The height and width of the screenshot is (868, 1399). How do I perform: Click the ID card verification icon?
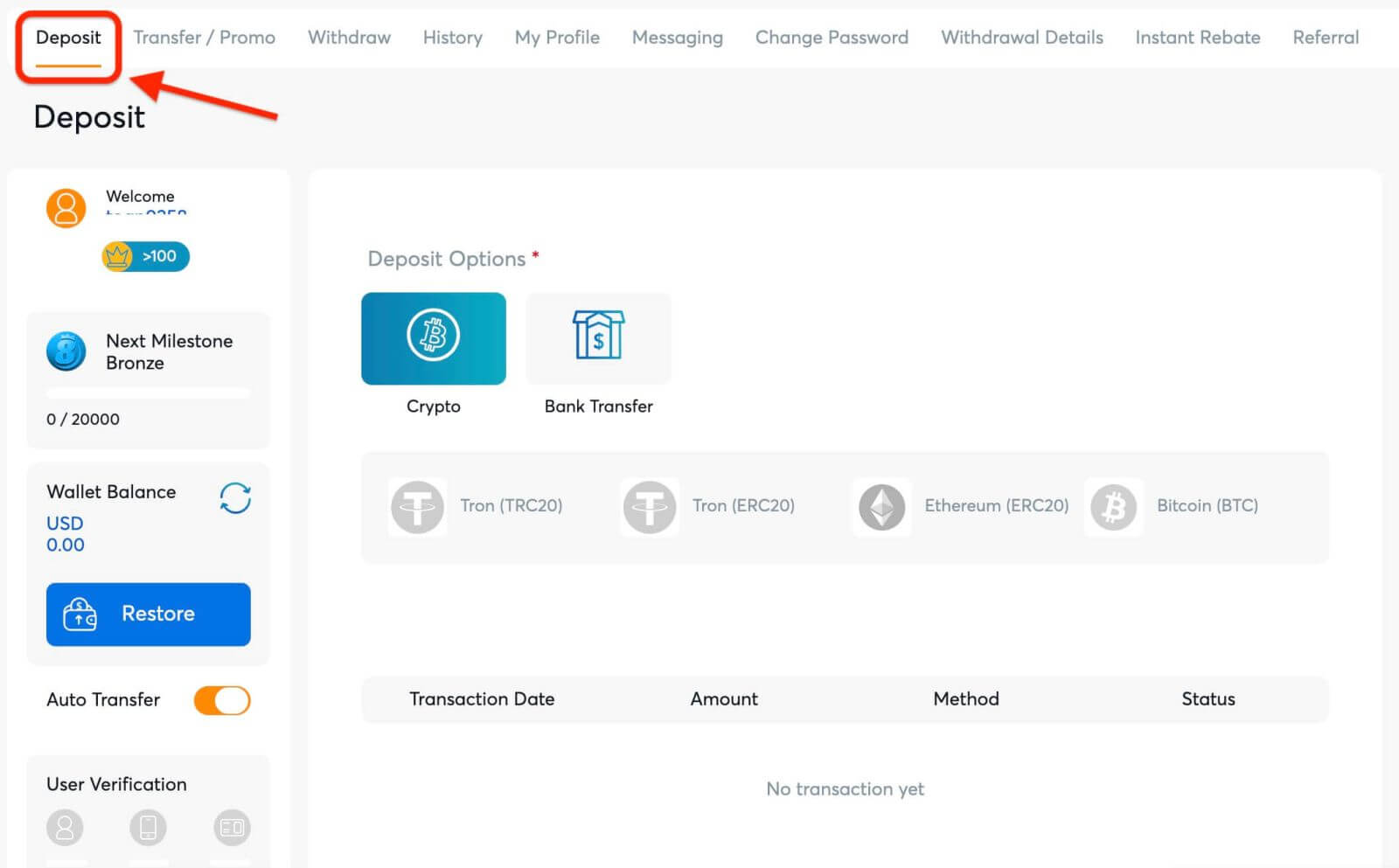[x=232, y=827]
